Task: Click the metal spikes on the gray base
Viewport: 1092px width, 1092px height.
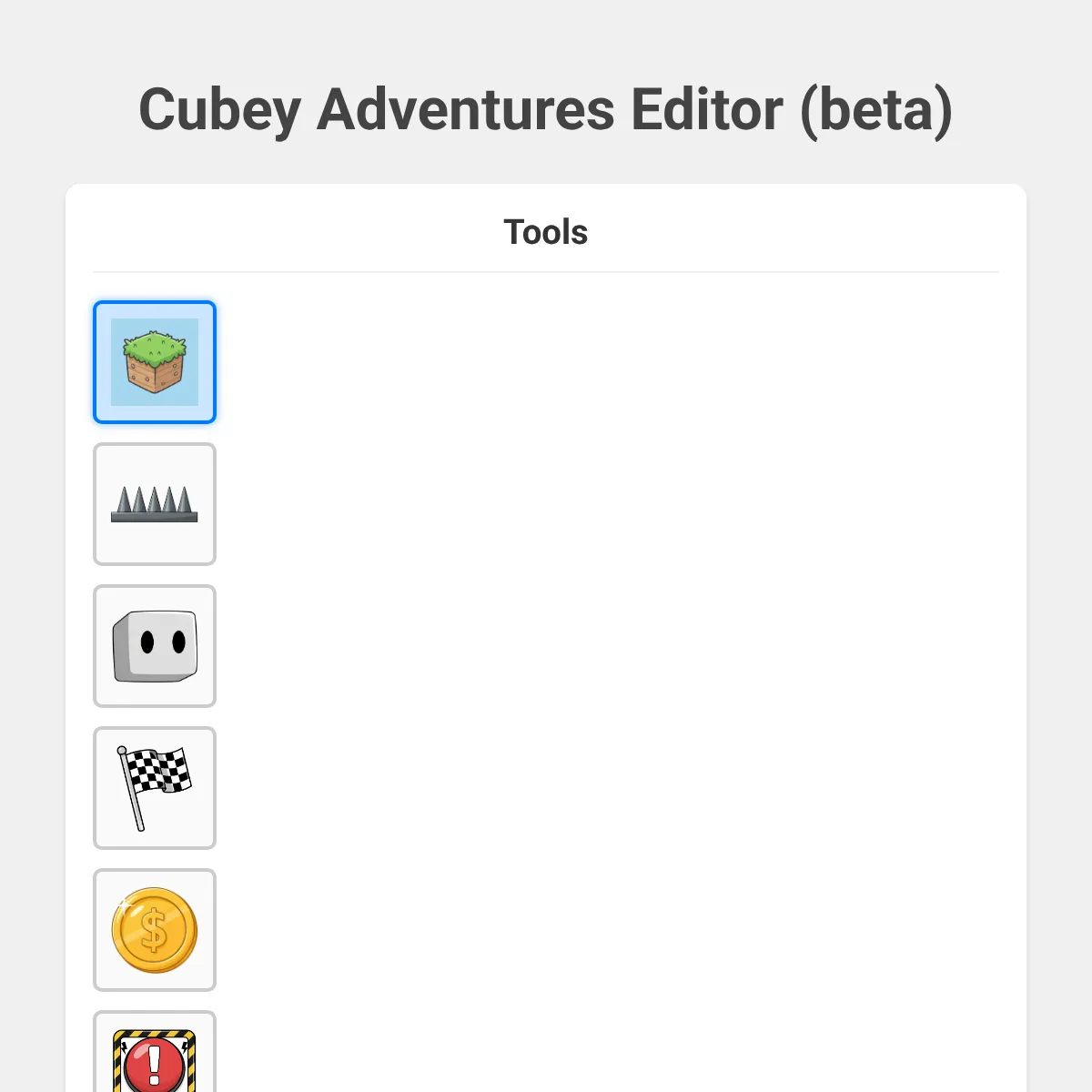Action: [x=155, y=500]
